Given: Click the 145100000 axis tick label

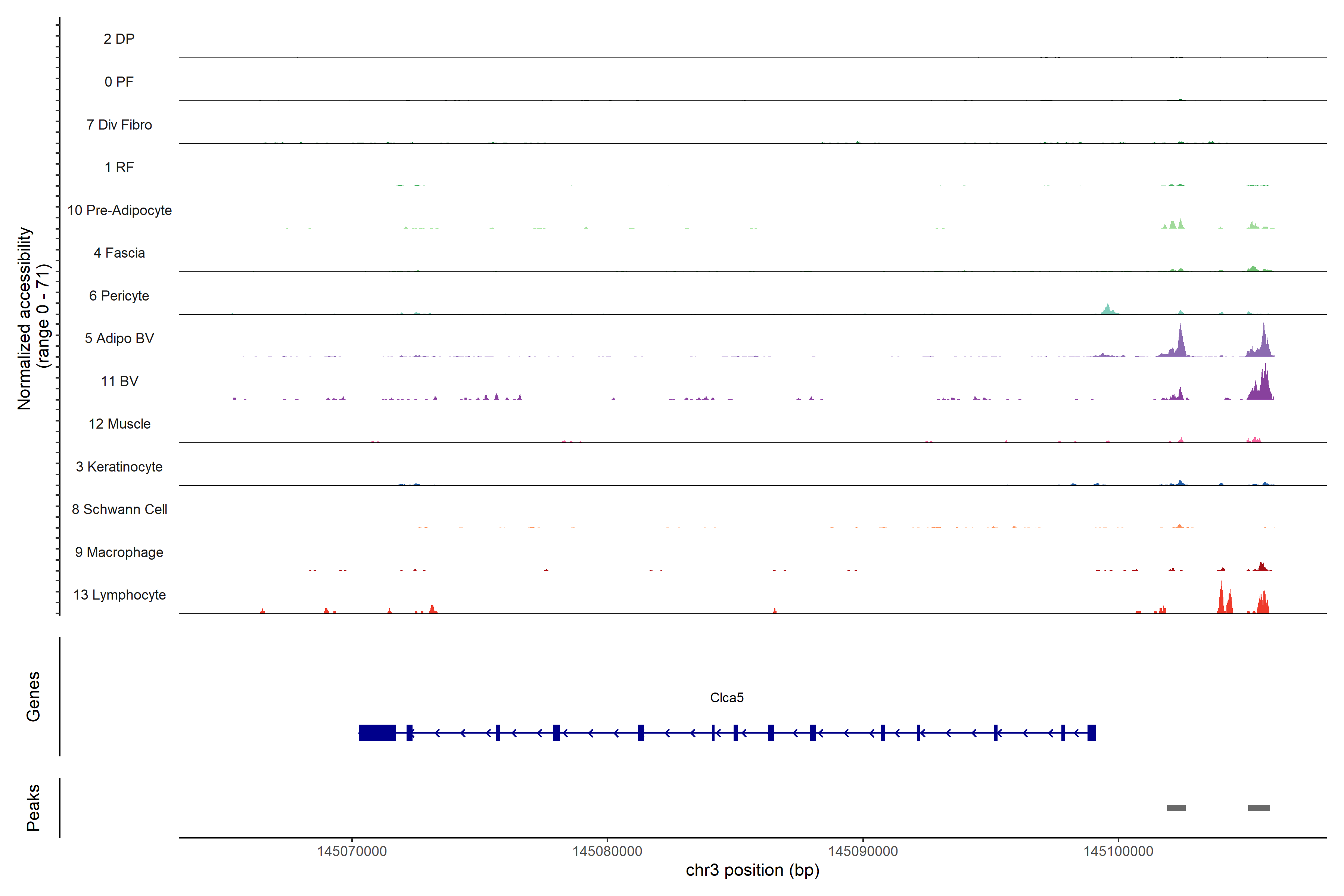Looking at the screenshot, I should (1118, 852).
